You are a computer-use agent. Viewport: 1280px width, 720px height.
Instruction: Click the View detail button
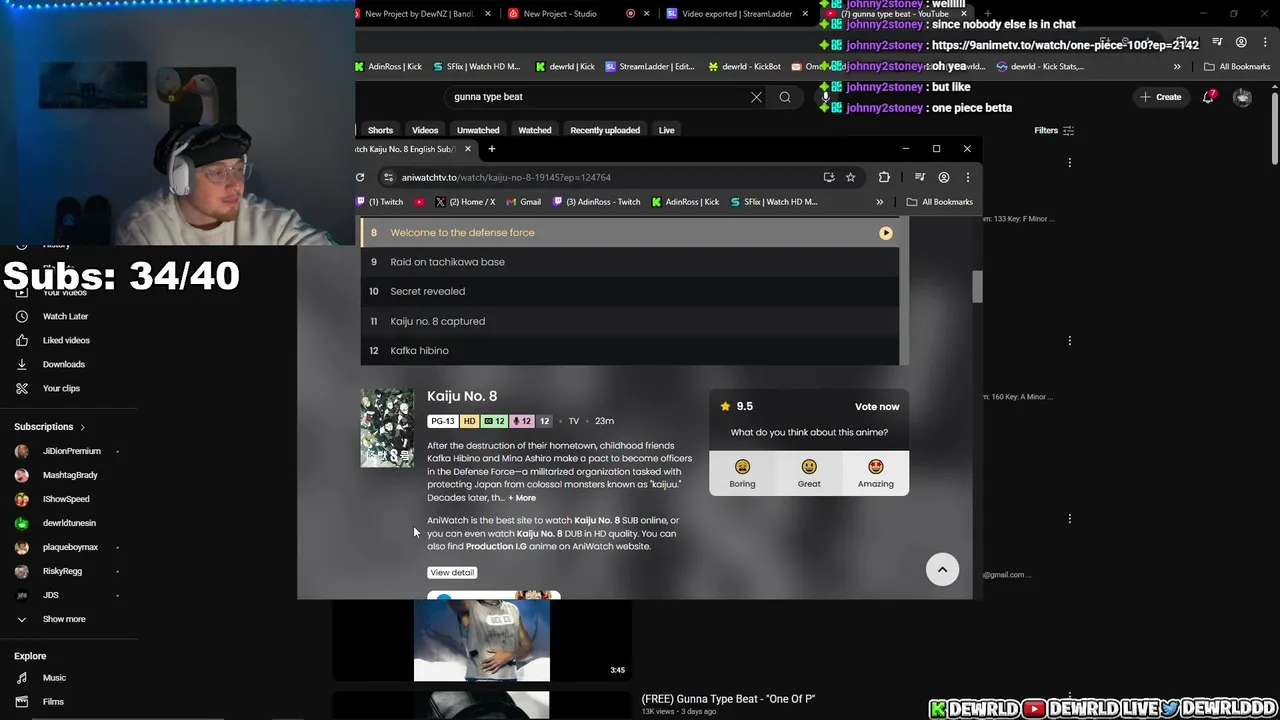[452, 573]
